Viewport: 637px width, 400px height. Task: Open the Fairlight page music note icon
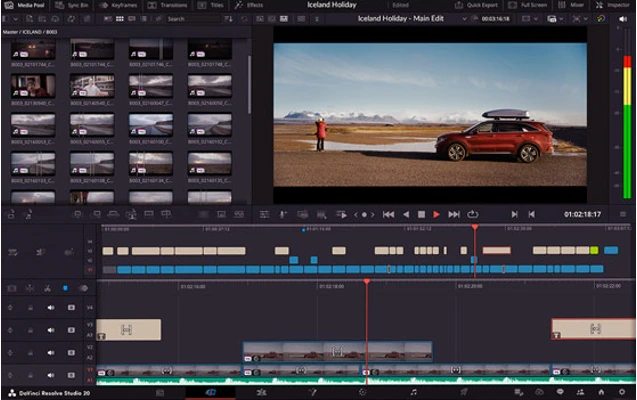pyautogui.click(x=413, y=392)
